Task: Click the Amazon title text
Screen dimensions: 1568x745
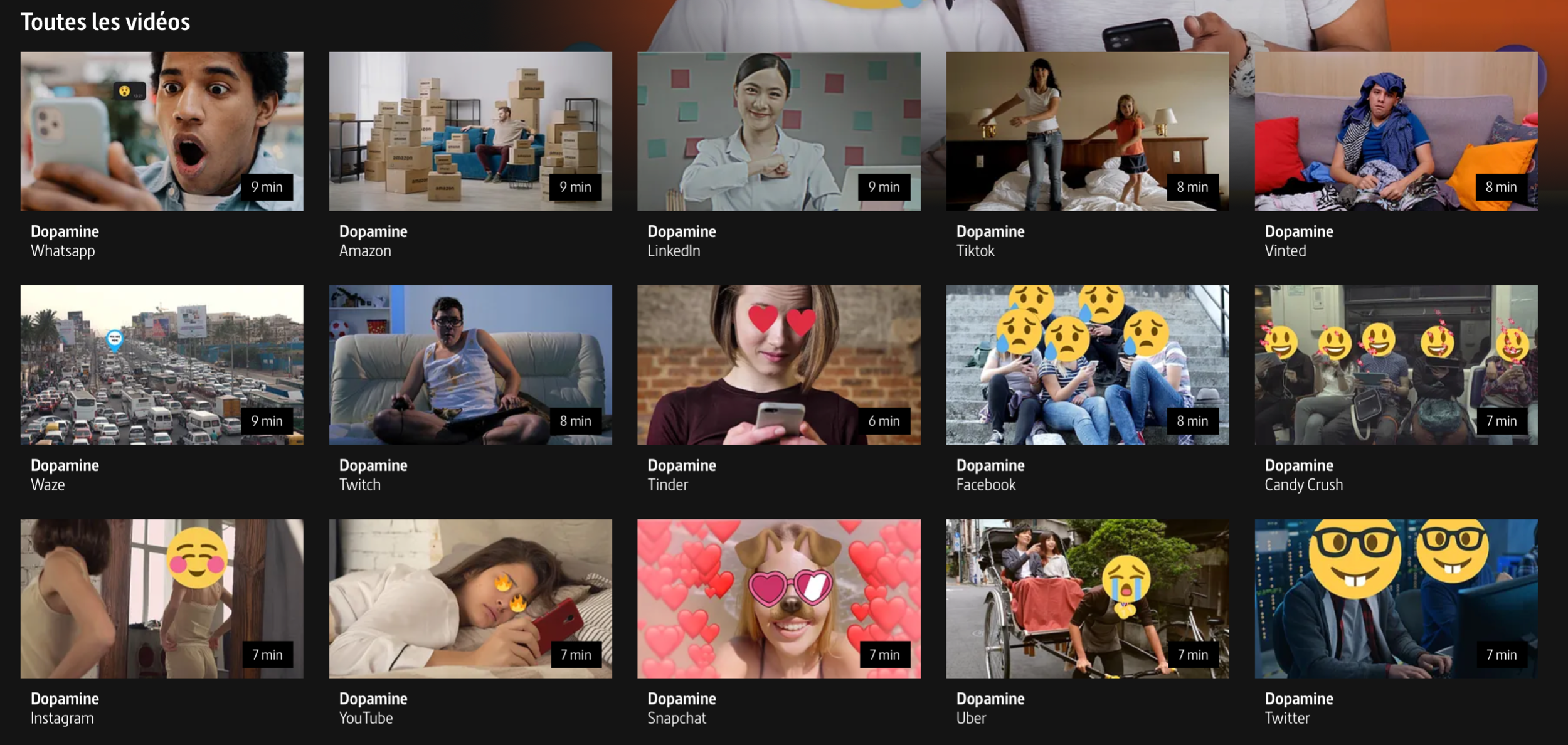Action: (x=365, y=251)
